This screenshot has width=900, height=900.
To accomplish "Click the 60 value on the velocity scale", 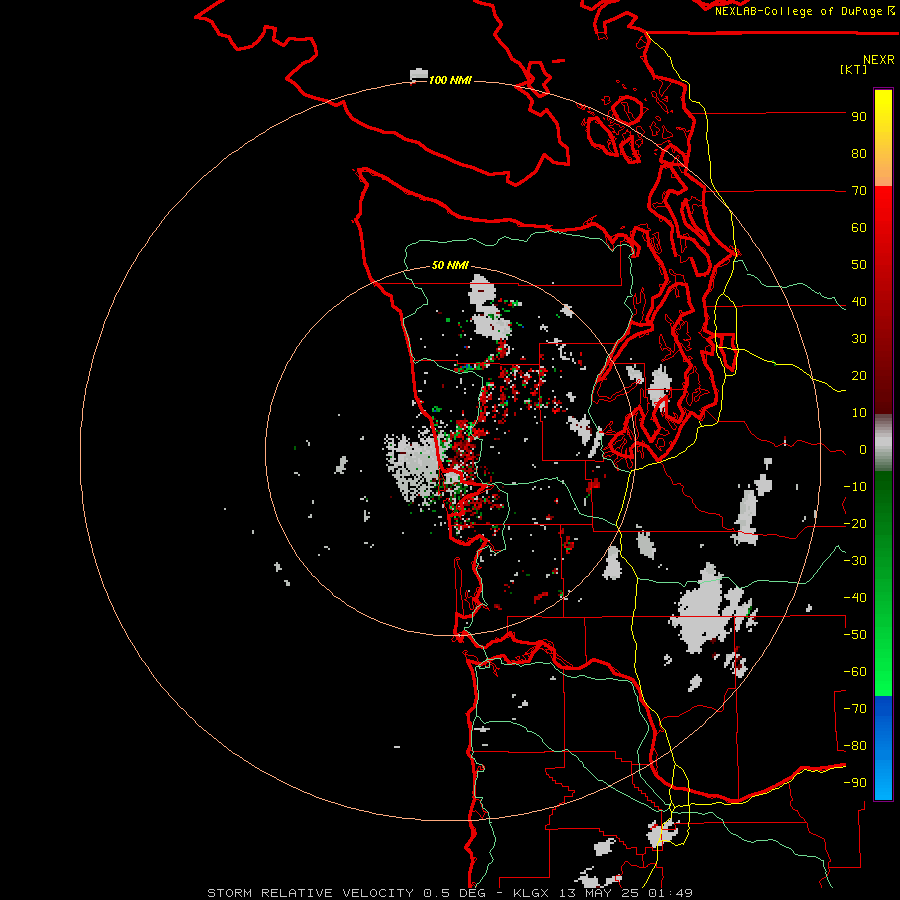I will 859,228.
